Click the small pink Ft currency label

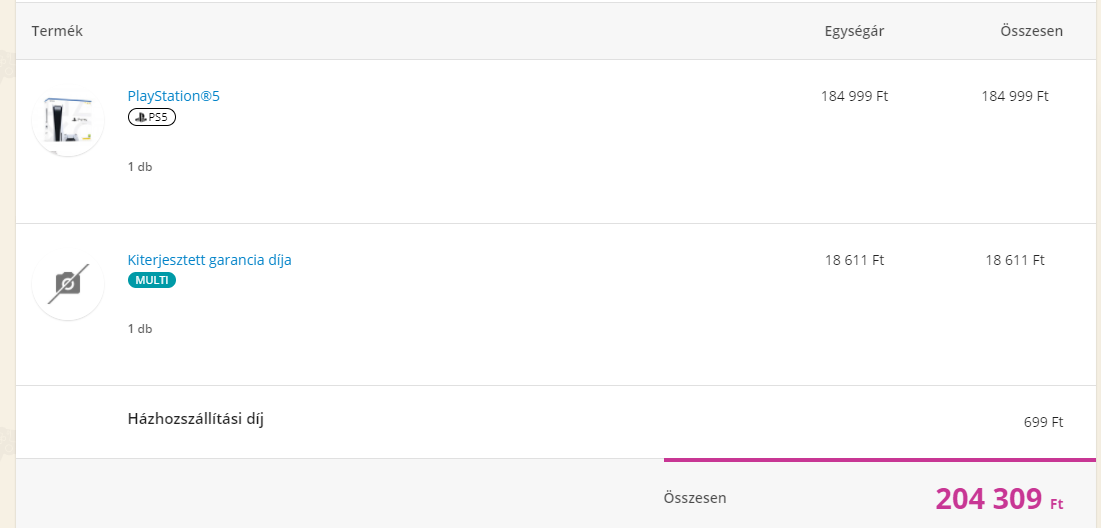[1056, 503]
